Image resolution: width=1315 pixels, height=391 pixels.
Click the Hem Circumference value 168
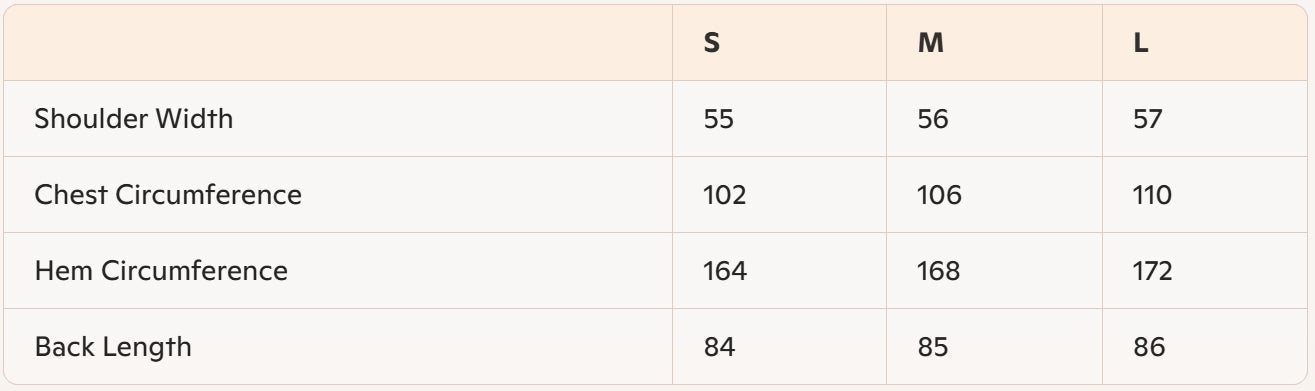(940, 272)
